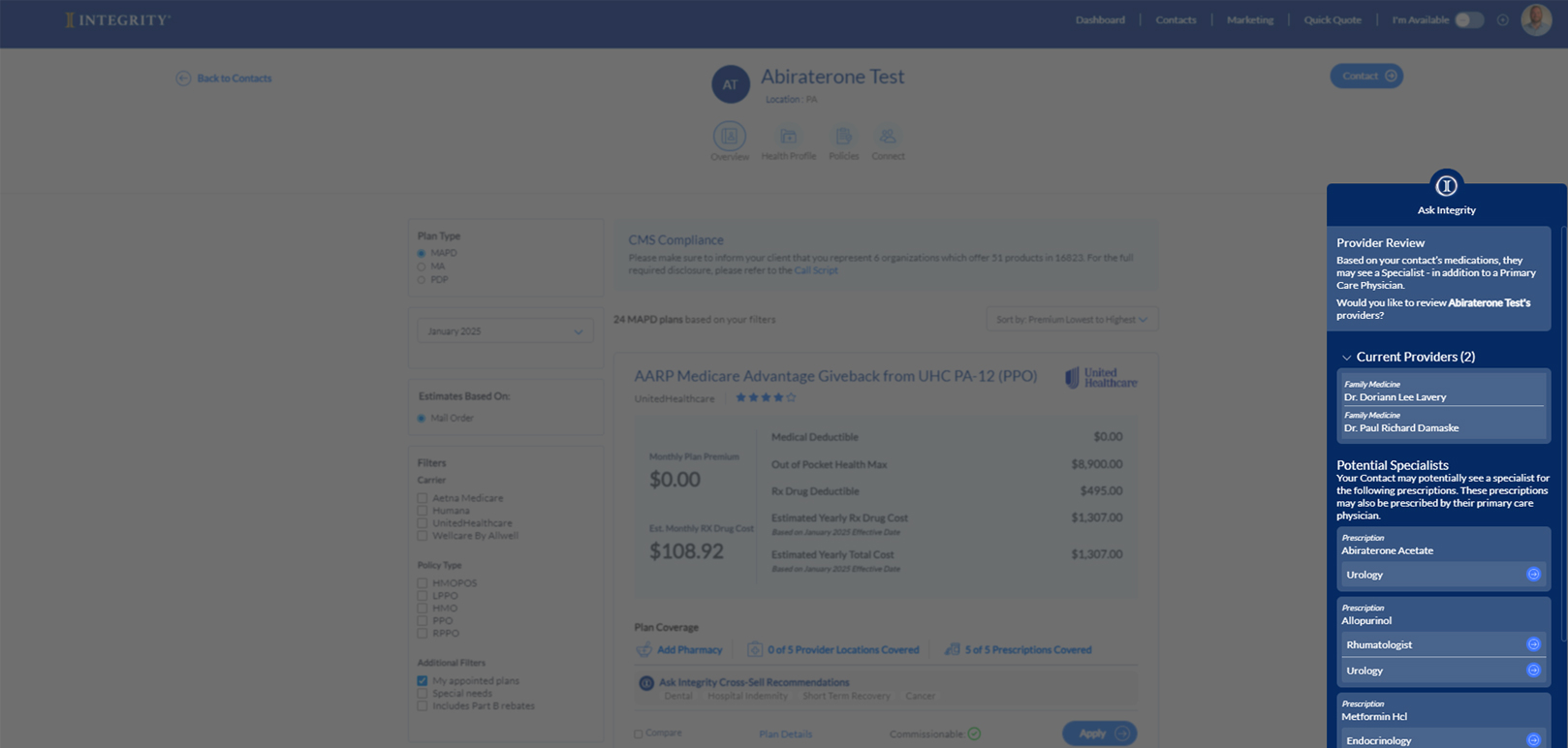Check the PPO policy type filter

point(423,621)
